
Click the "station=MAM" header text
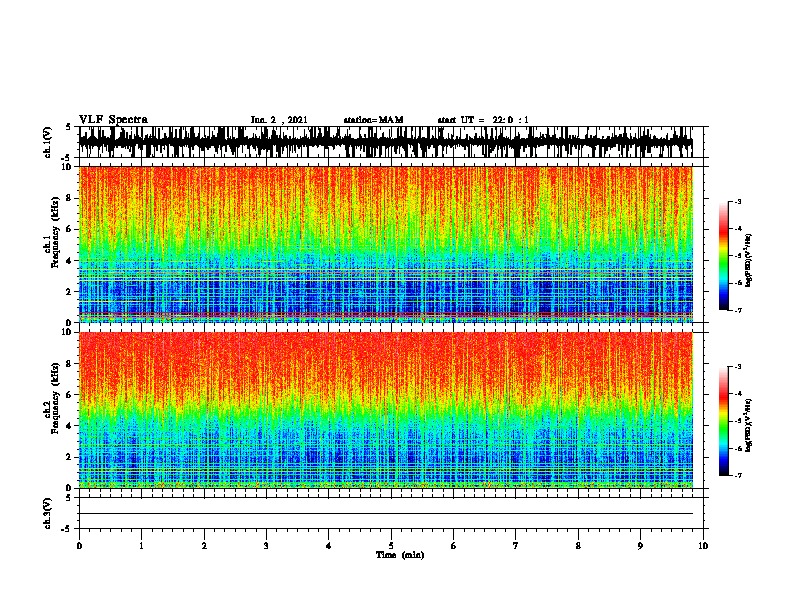point(373,120)
